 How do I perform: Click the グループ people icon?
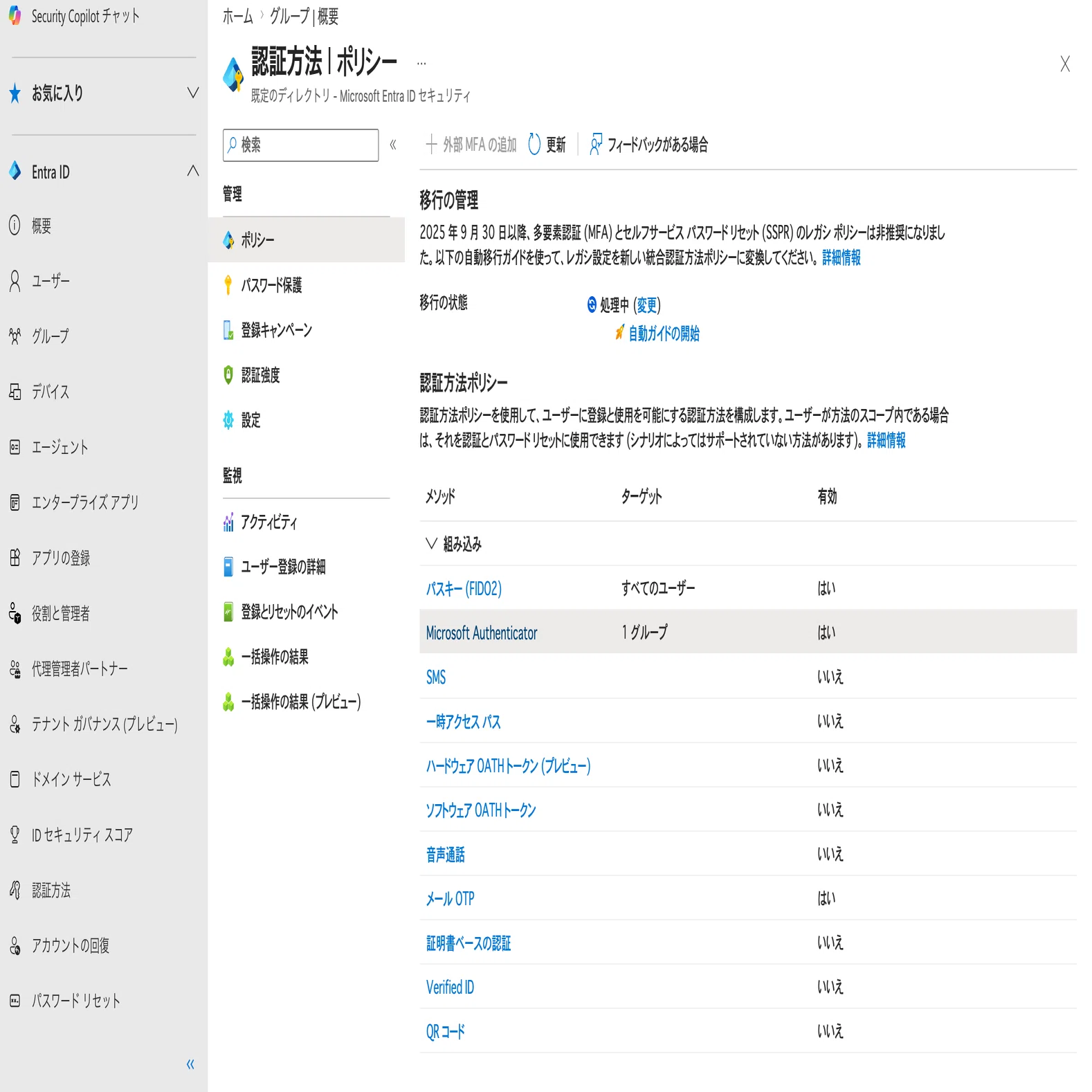click(x=15, y=336)
